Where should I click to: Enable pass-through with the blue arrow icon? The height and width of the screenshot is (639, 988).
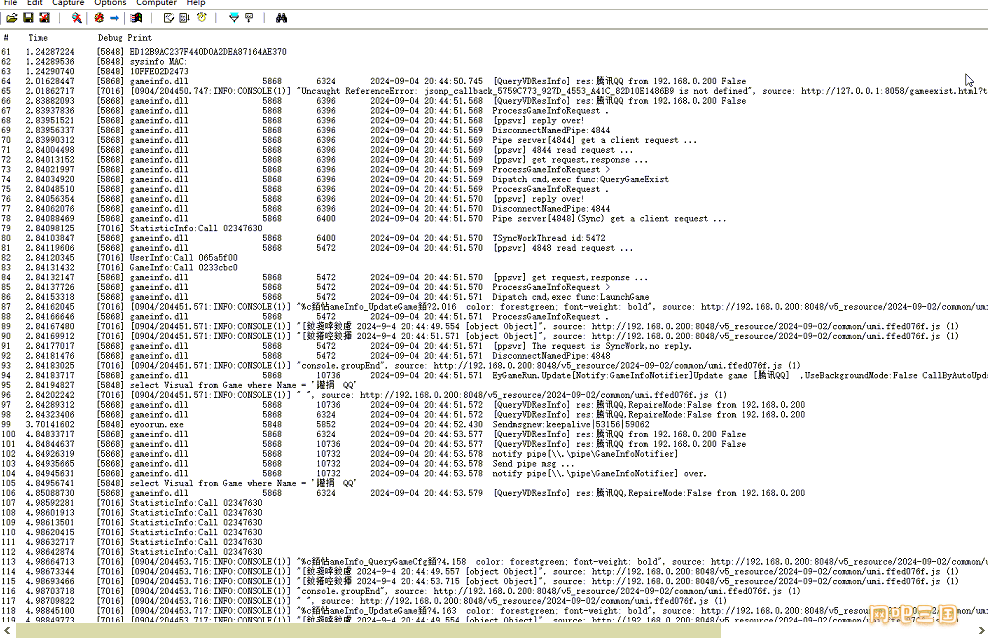point(114,18)
